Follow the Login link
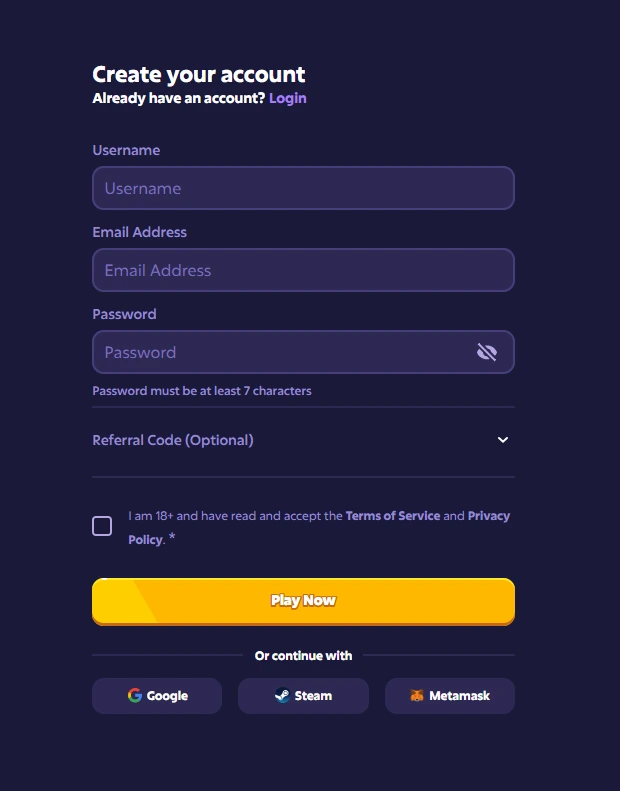Image resolution: width=620 pixels, height=791 pixels. point(288,98)
